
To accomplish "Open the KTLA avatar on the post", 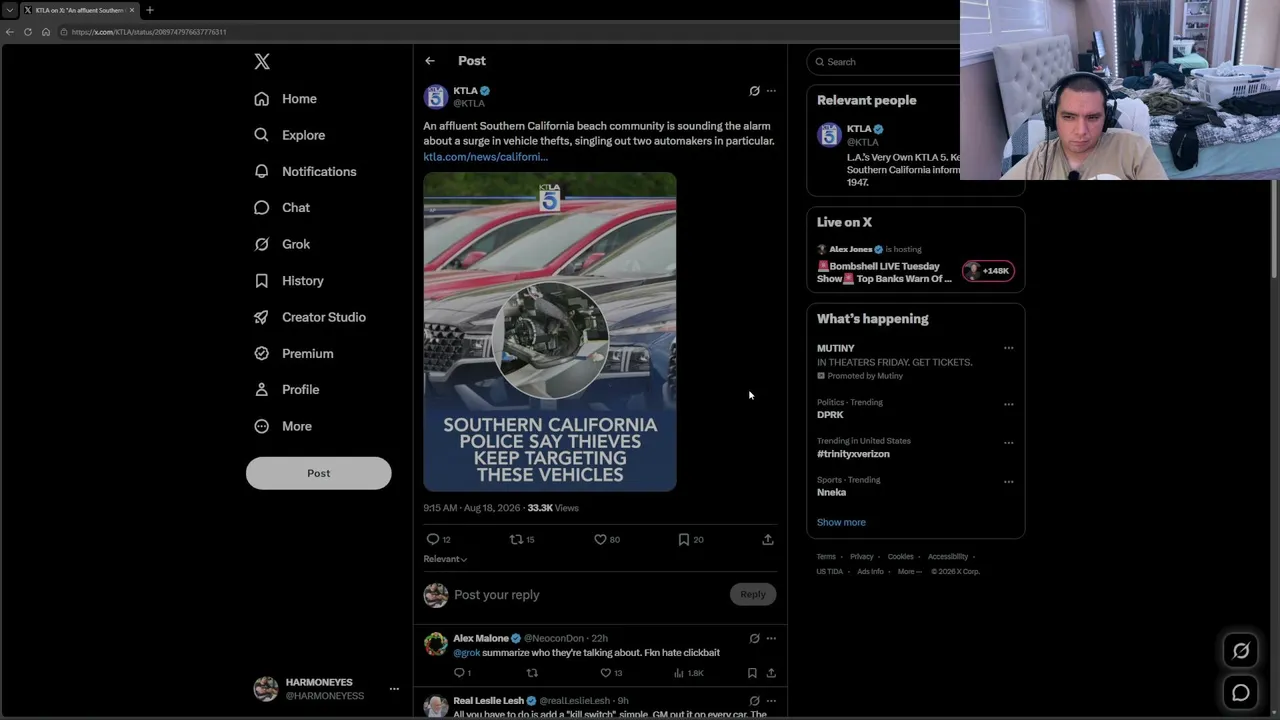I will click(x=435, y=97).
